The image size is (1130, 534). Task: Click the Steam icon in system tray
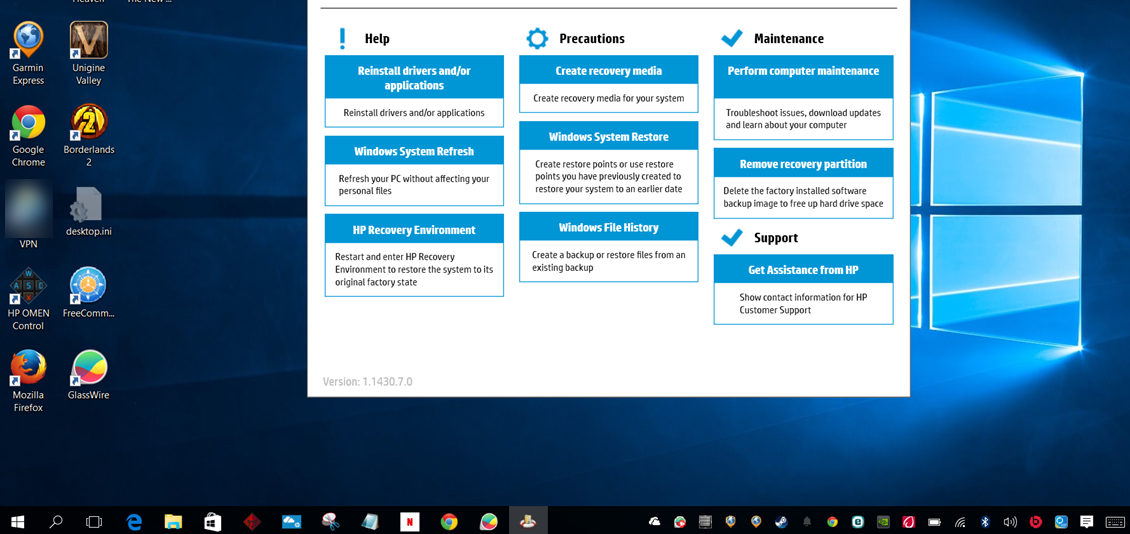pyautogui.click(x=781, y=522)
